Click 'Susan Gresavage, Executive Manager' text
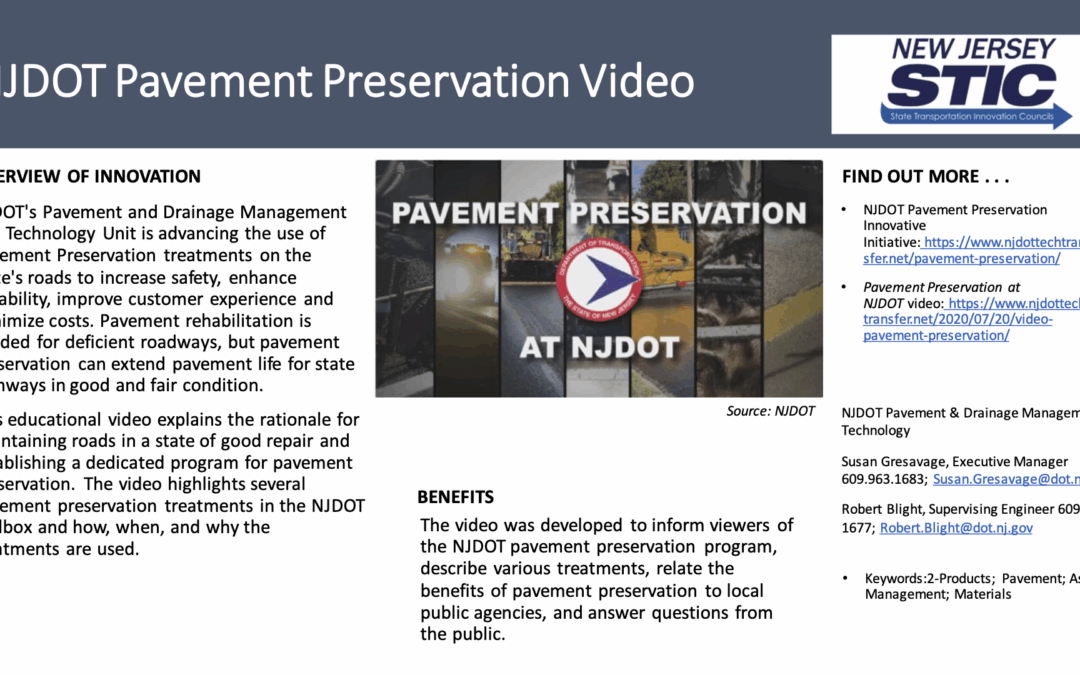 (954, 462)
